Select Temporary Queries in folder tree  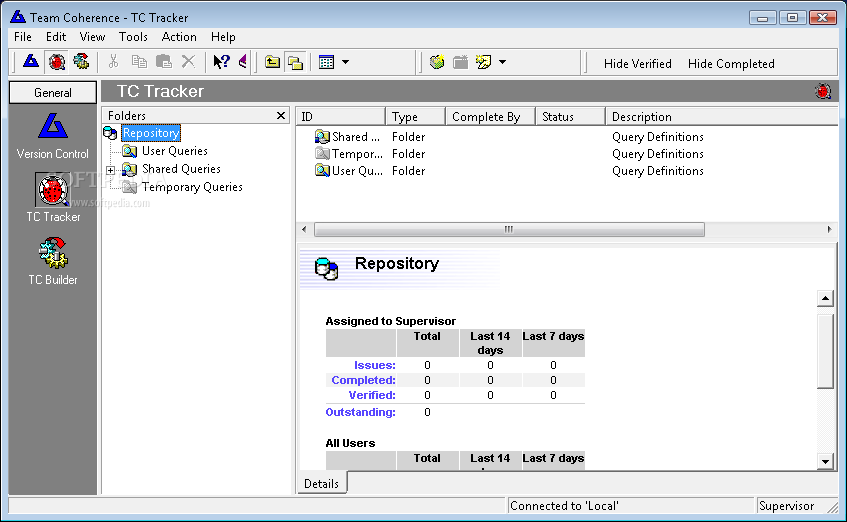[x=192, y=187]
